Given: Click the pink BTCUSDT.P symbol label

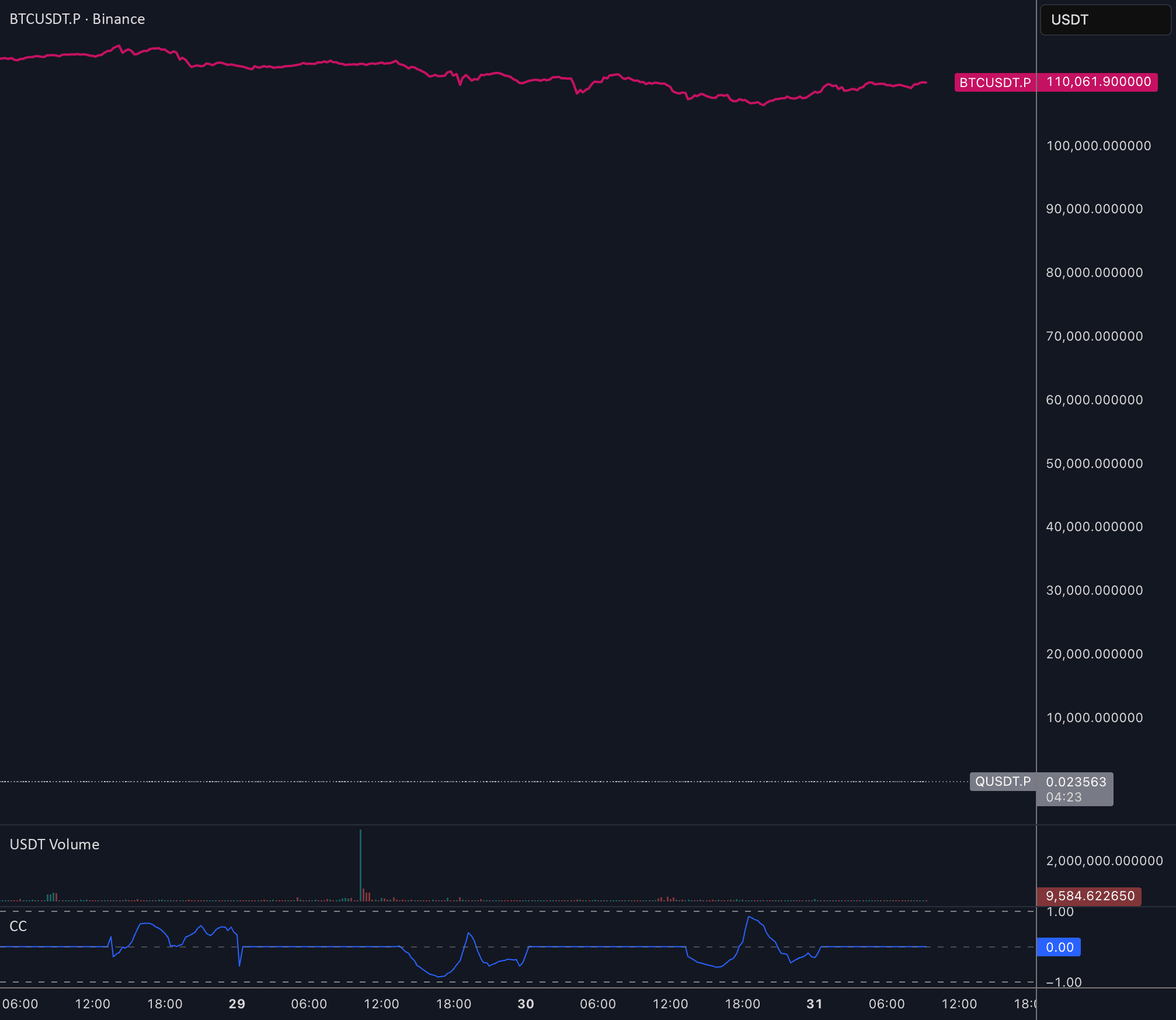Looking at the screenshot, I should pos(994,82).
